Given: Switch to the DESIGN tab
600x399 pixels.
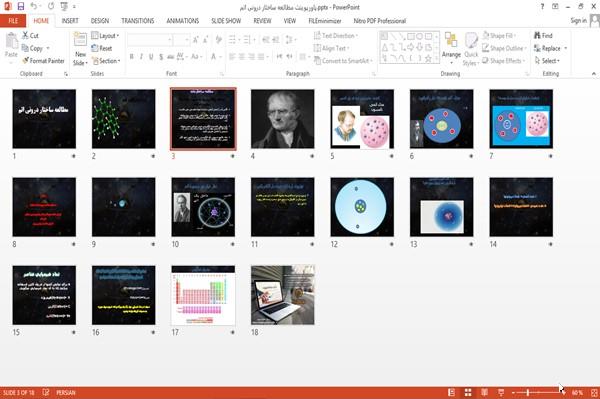Looking at the screenshot, I should (100, 21).
